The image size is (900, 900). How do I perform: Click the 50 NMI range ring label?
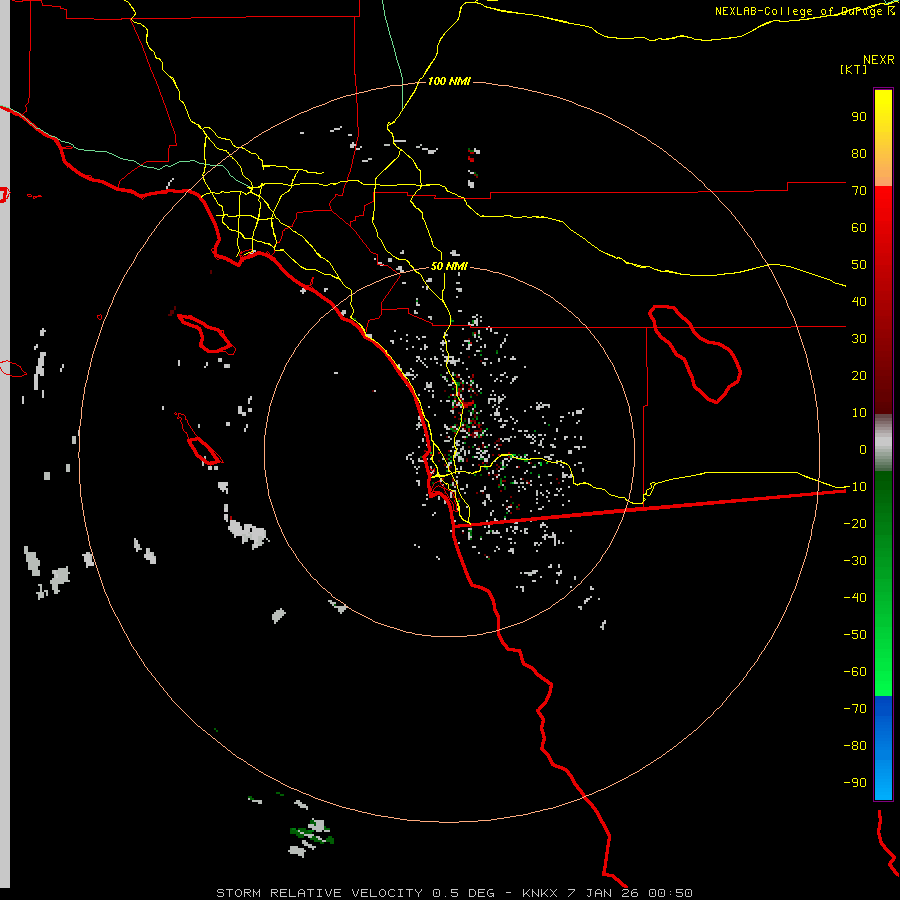(449, 266)
